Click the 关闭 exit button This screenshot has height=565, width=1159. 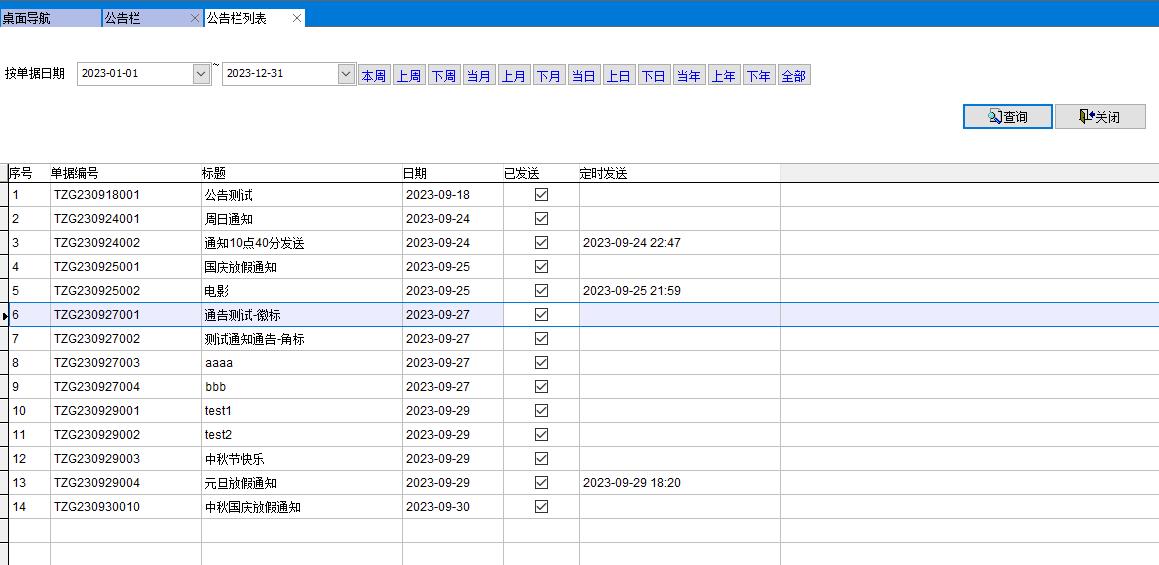[x=1099, y=117]
